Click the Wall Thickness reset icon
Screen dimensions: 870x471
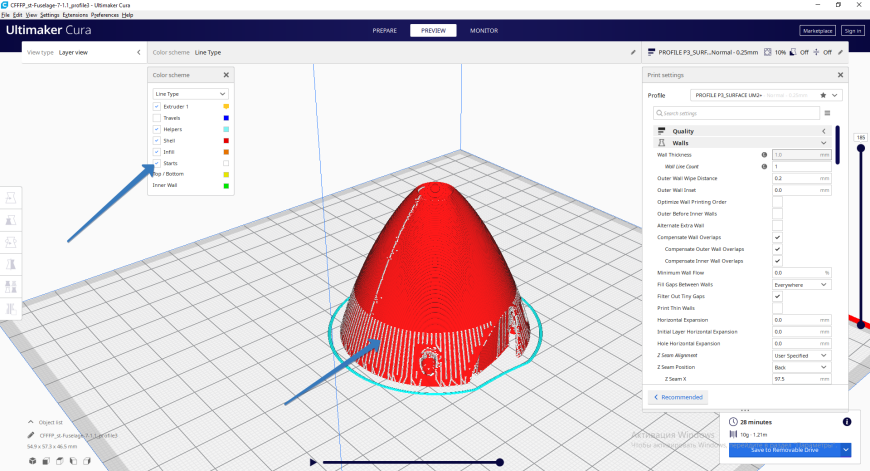pyautogui.click(x=764, y=155)
